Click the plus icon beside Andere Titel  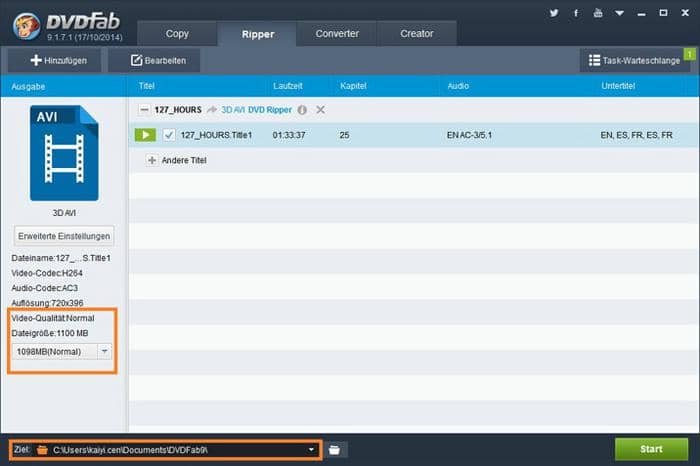[x=152, y=160]
